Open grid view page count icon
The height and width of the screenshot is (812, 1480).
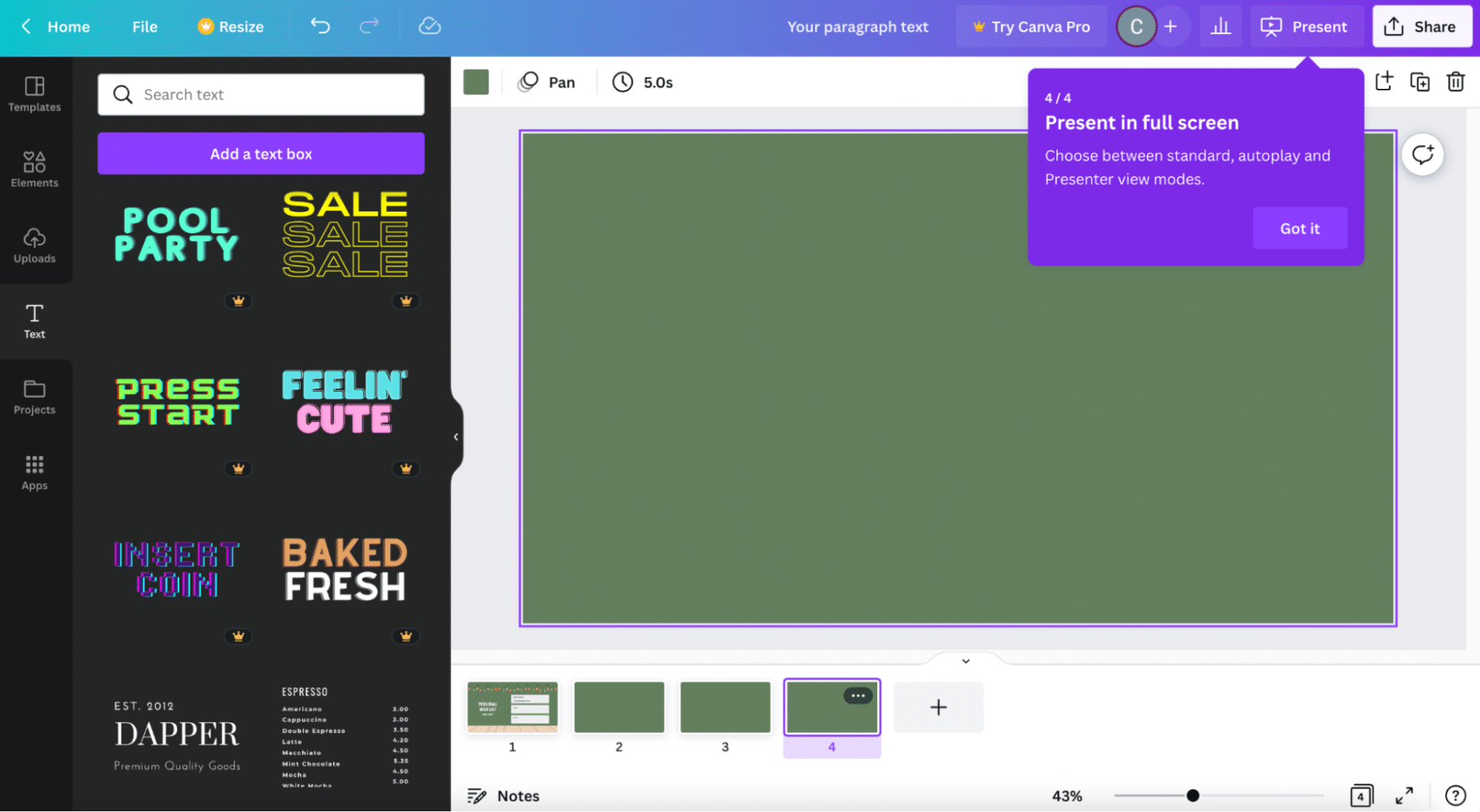coord(1362,795)
